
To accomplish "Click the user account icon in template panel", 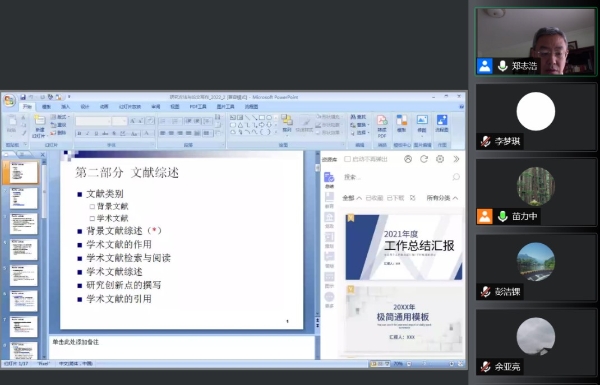I will (408, 159).
